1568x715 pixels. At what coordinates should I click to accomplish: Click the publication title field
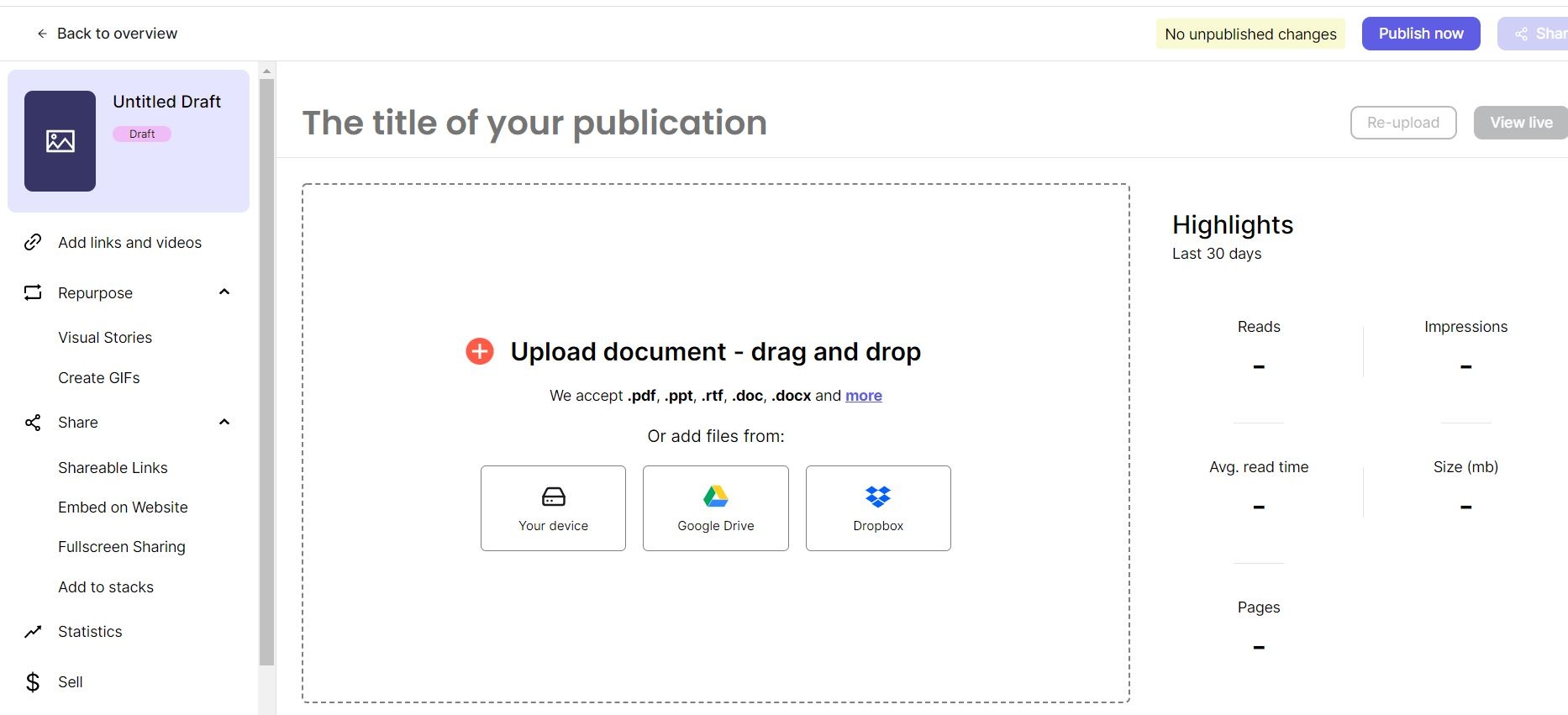[x=534, y=123]
